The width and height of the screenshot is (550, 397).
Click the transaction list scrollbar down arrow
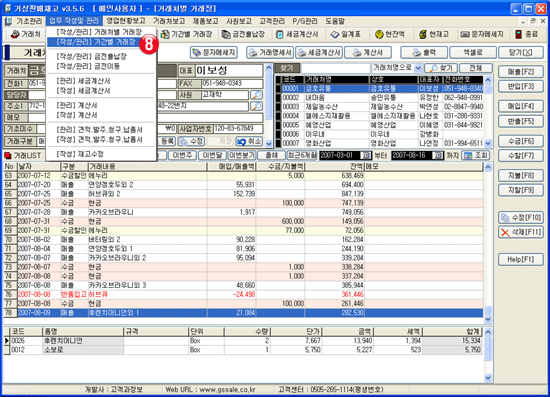(488, 319)
